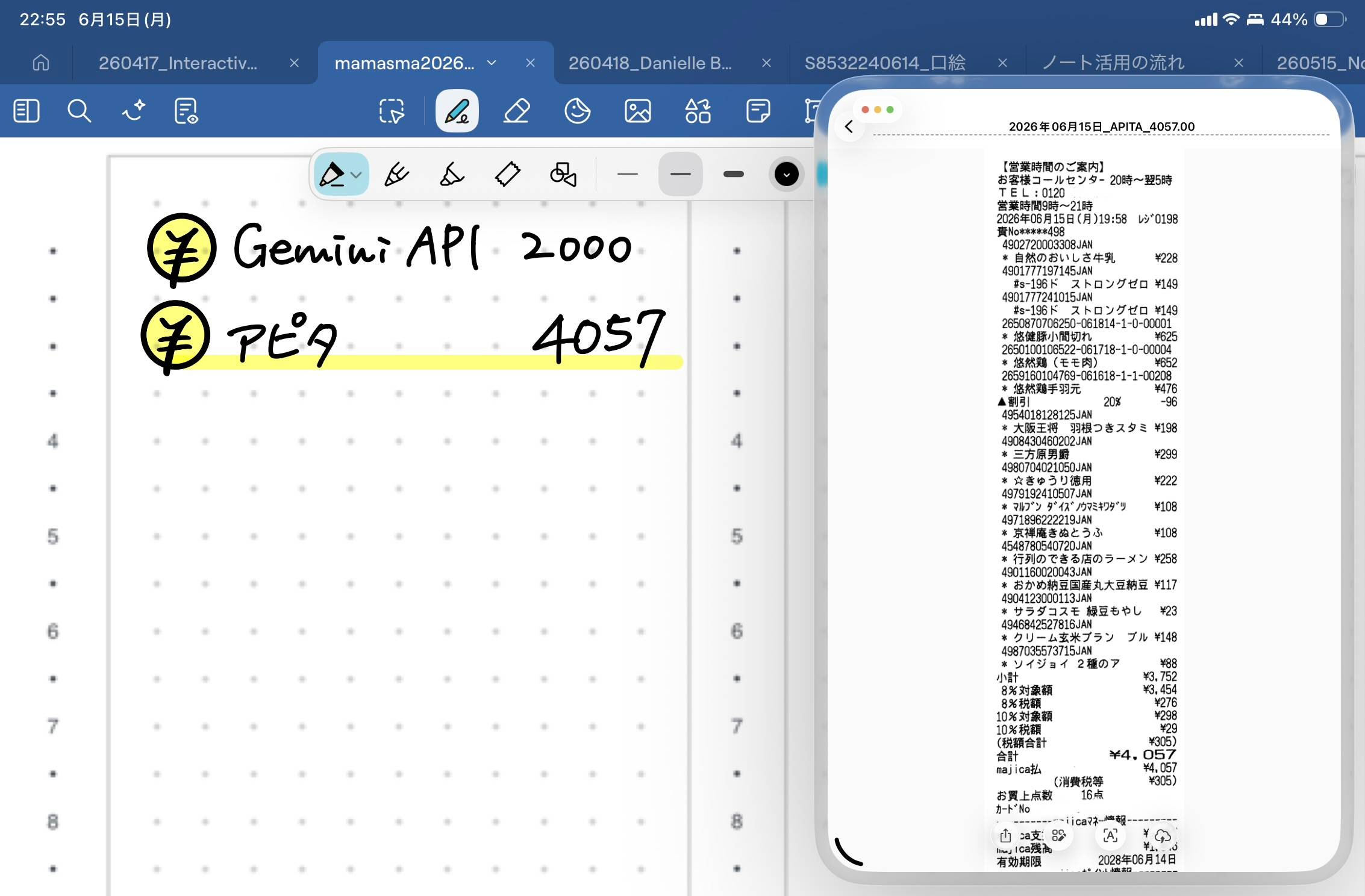
Task: Close the ノート活用の流れ tab
Action: 1238,63
